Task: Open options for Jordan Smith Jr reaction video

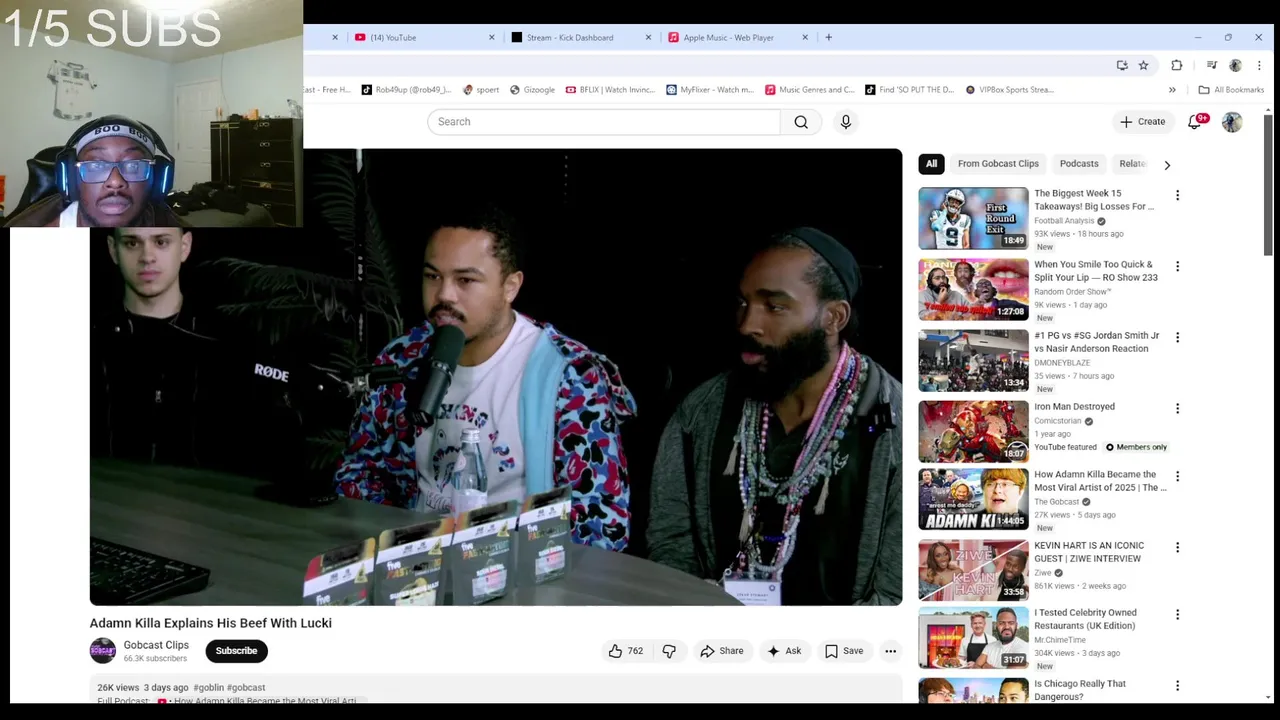Action: pyautogui.click(x=1177, y=337)
